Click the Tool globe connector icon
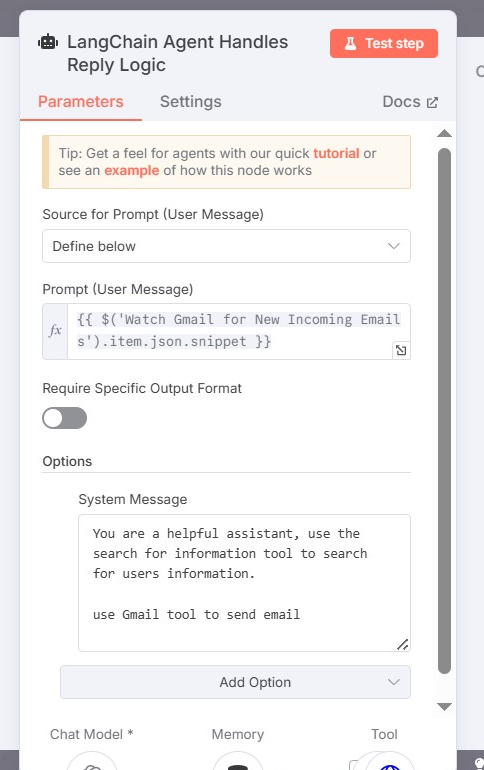Viewport: 484px width, 770px height. [x=389, y=764]
